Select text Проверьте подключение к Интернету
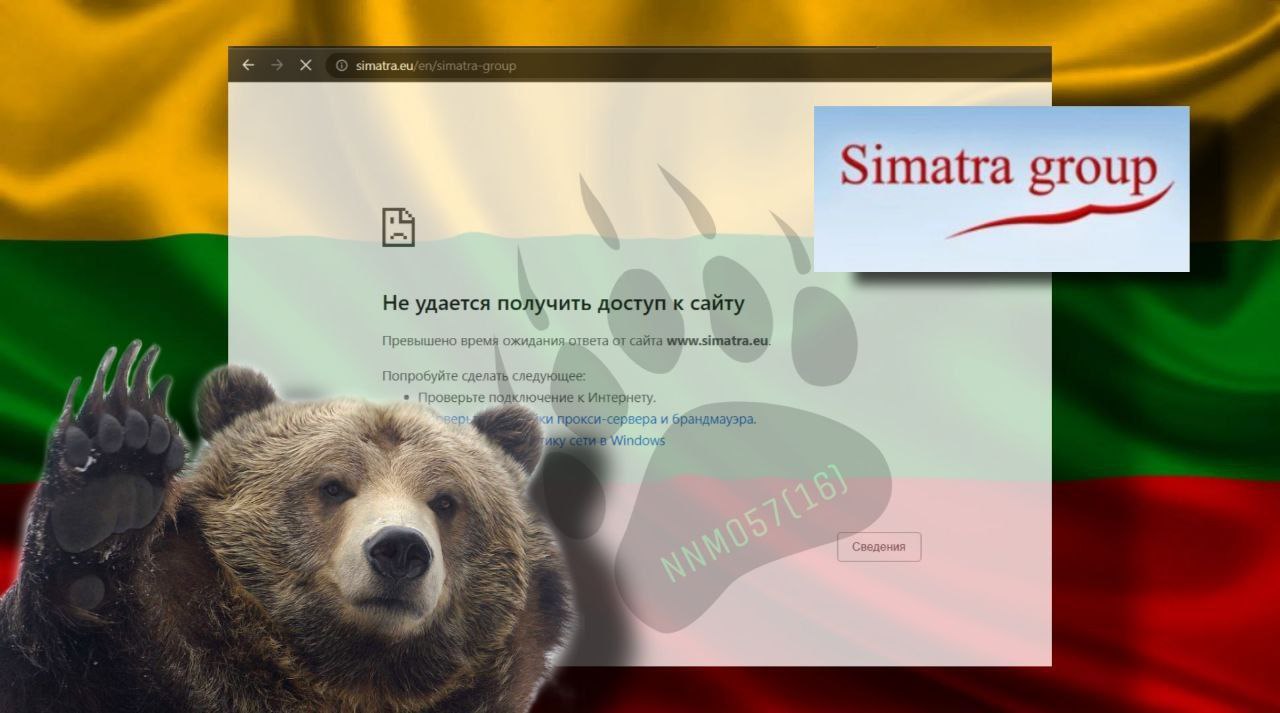 coord(537,398)
